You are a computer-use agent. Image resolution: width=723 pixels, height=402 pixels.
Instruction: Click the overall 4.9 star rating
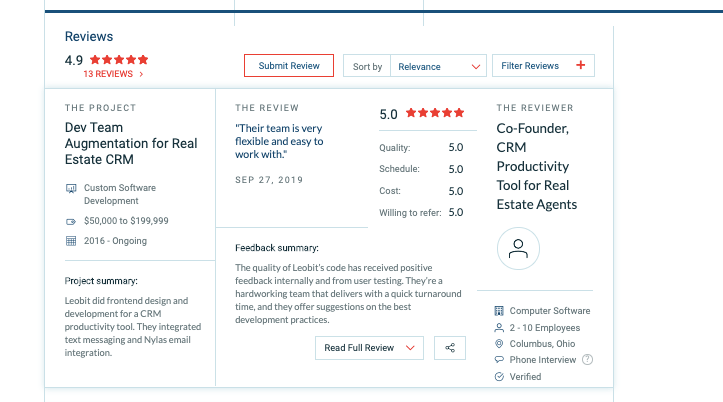point(119,59)
